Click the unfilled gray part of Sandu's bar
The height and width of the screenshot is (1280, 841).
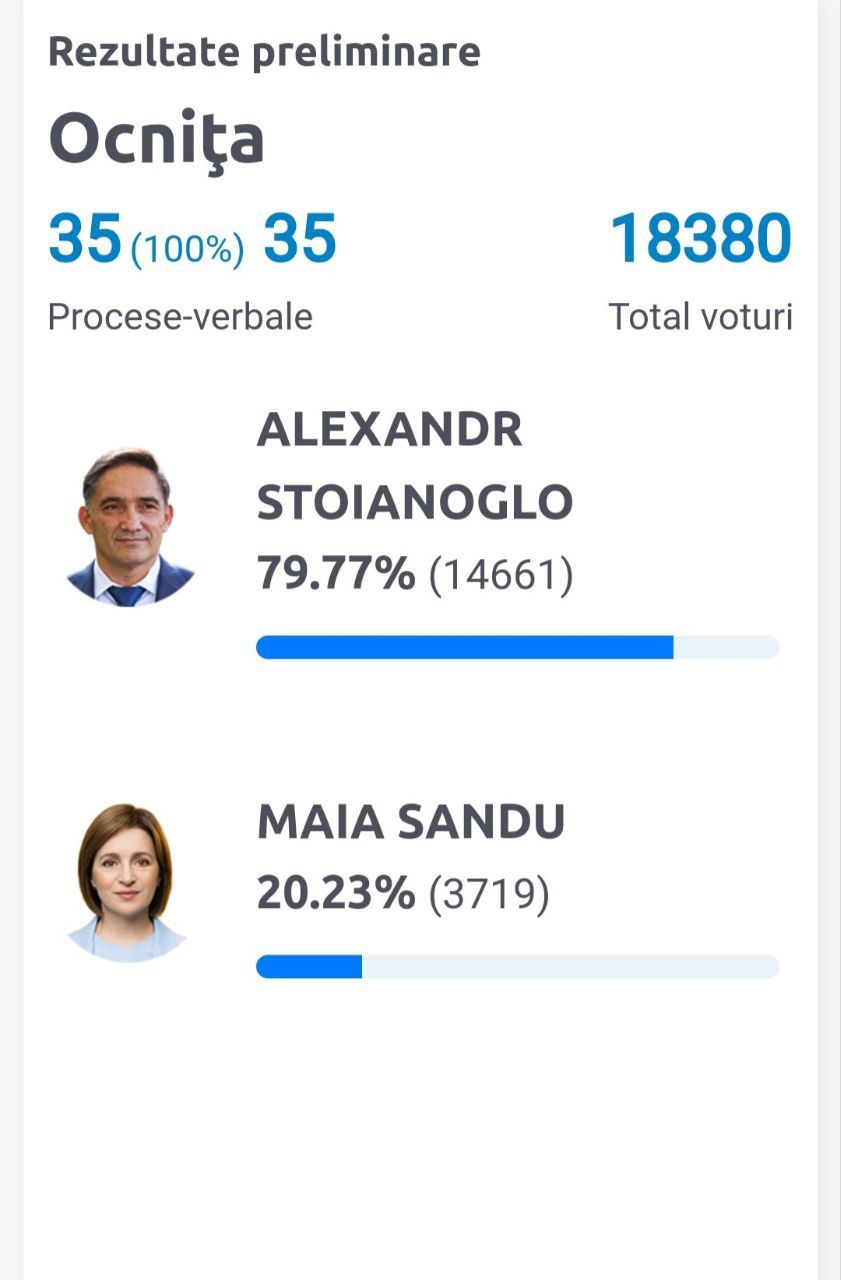point(570,966)
